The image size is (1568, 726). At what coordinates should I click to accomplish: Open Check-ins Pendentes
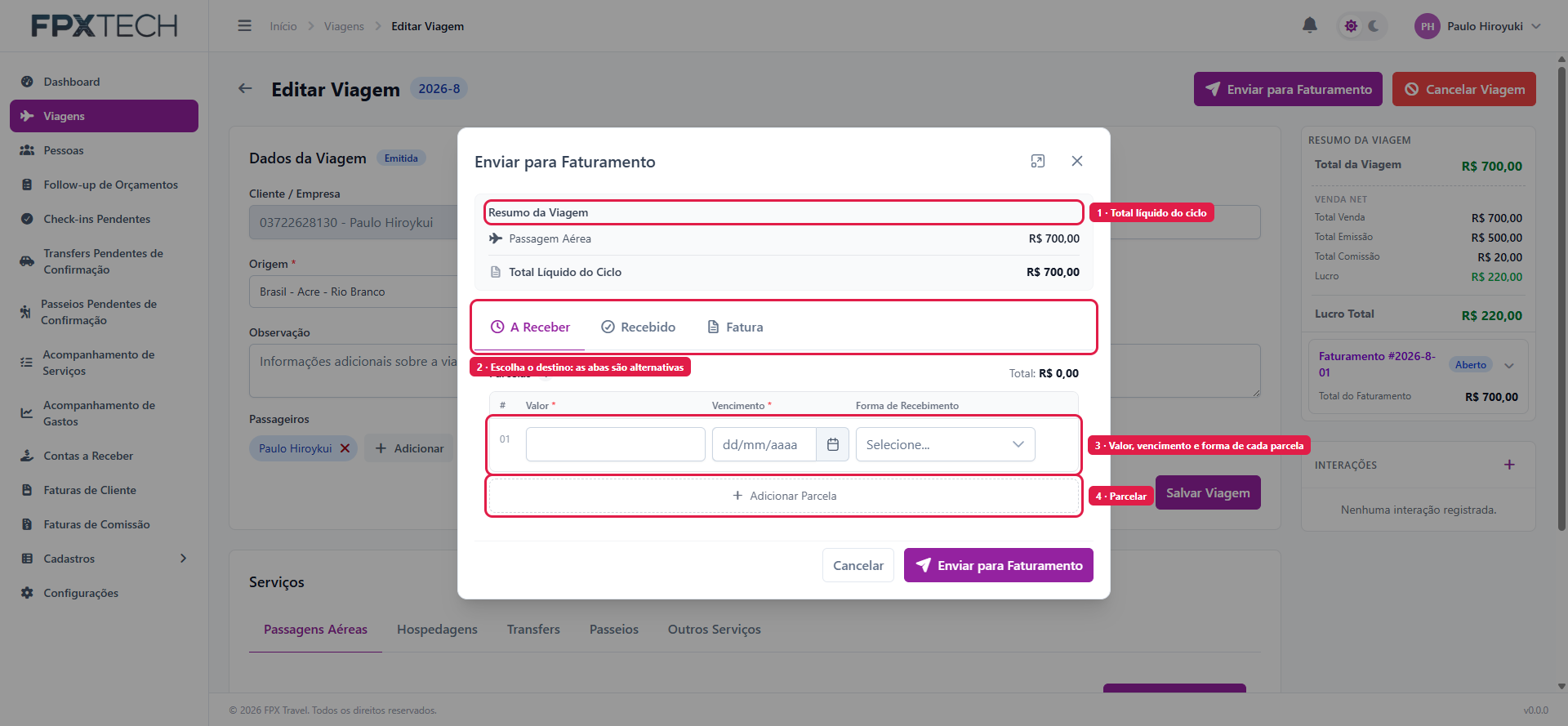[104, 219]
